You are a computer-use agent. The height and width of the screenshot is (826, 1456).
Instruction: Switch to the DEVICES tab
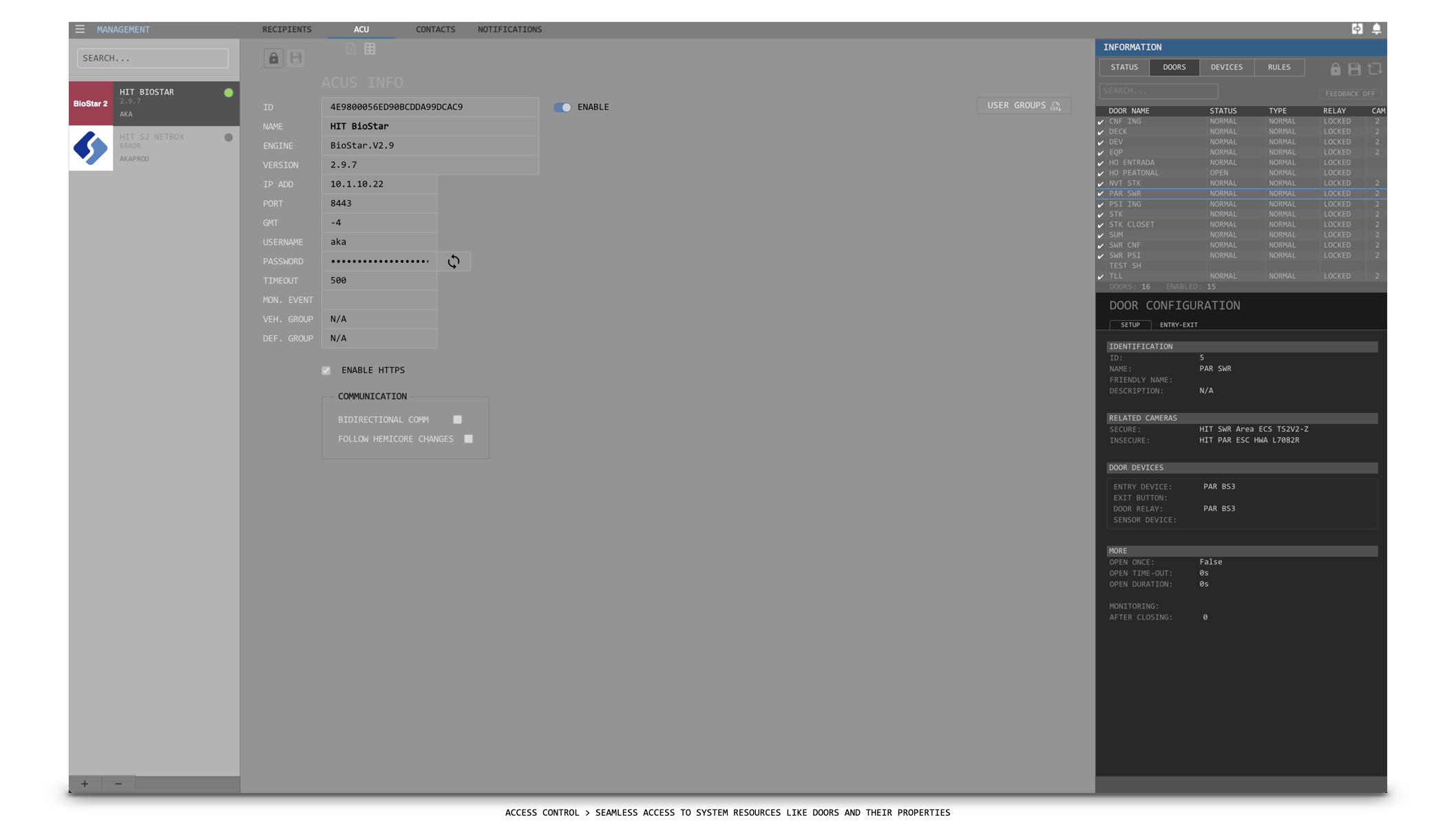(1226, 67)
